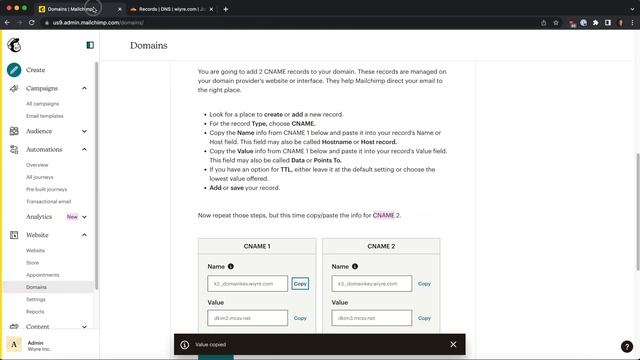Collapse the Automations section chevron
This screenshot has width=640, height=360.
click(84, 149)
